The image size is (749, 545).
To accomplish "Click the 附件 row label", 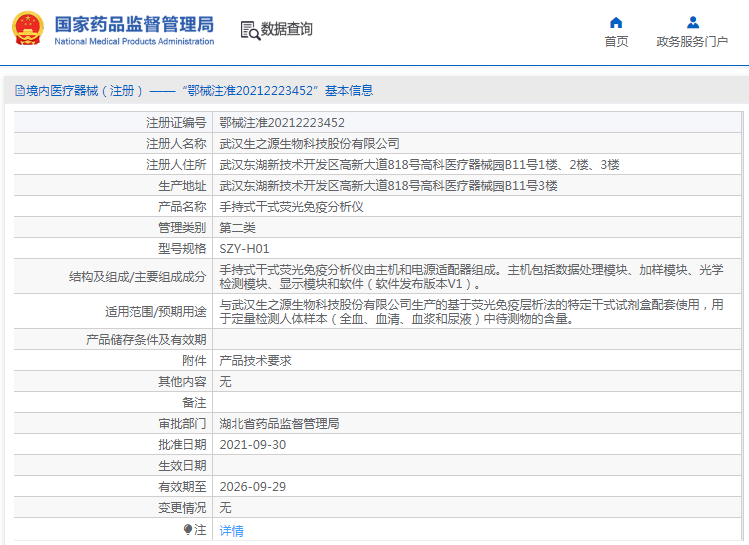I will click(194, 361).
